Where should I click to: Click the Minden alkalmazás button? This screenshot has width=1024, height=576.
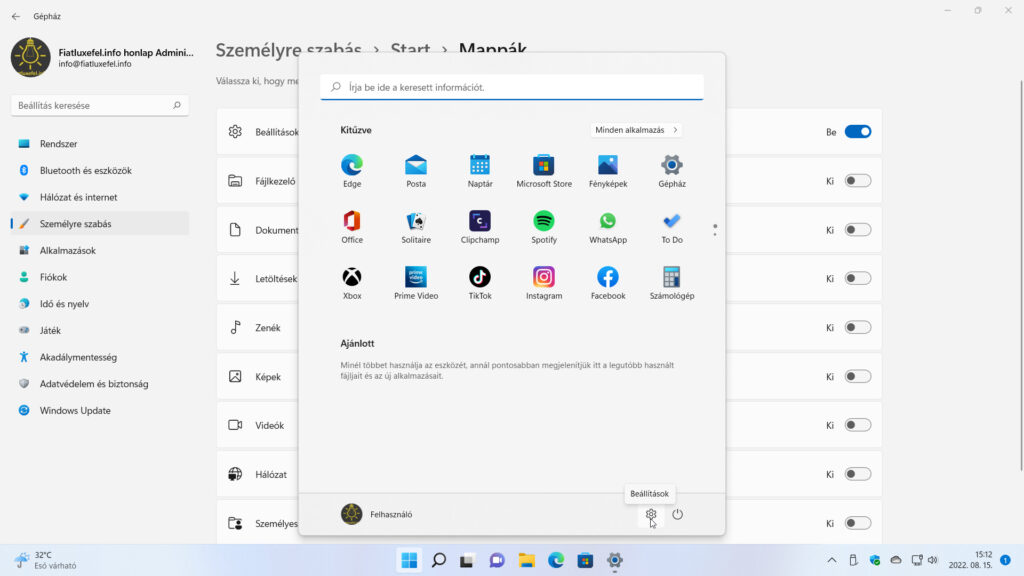(636, 130)
